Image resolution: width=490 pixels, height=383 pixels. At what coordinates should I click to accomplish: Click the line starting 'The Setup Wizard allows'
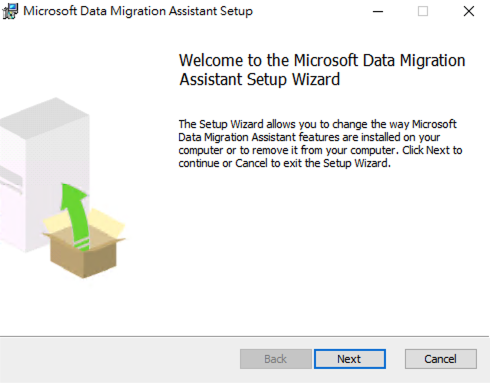[317, 124]
